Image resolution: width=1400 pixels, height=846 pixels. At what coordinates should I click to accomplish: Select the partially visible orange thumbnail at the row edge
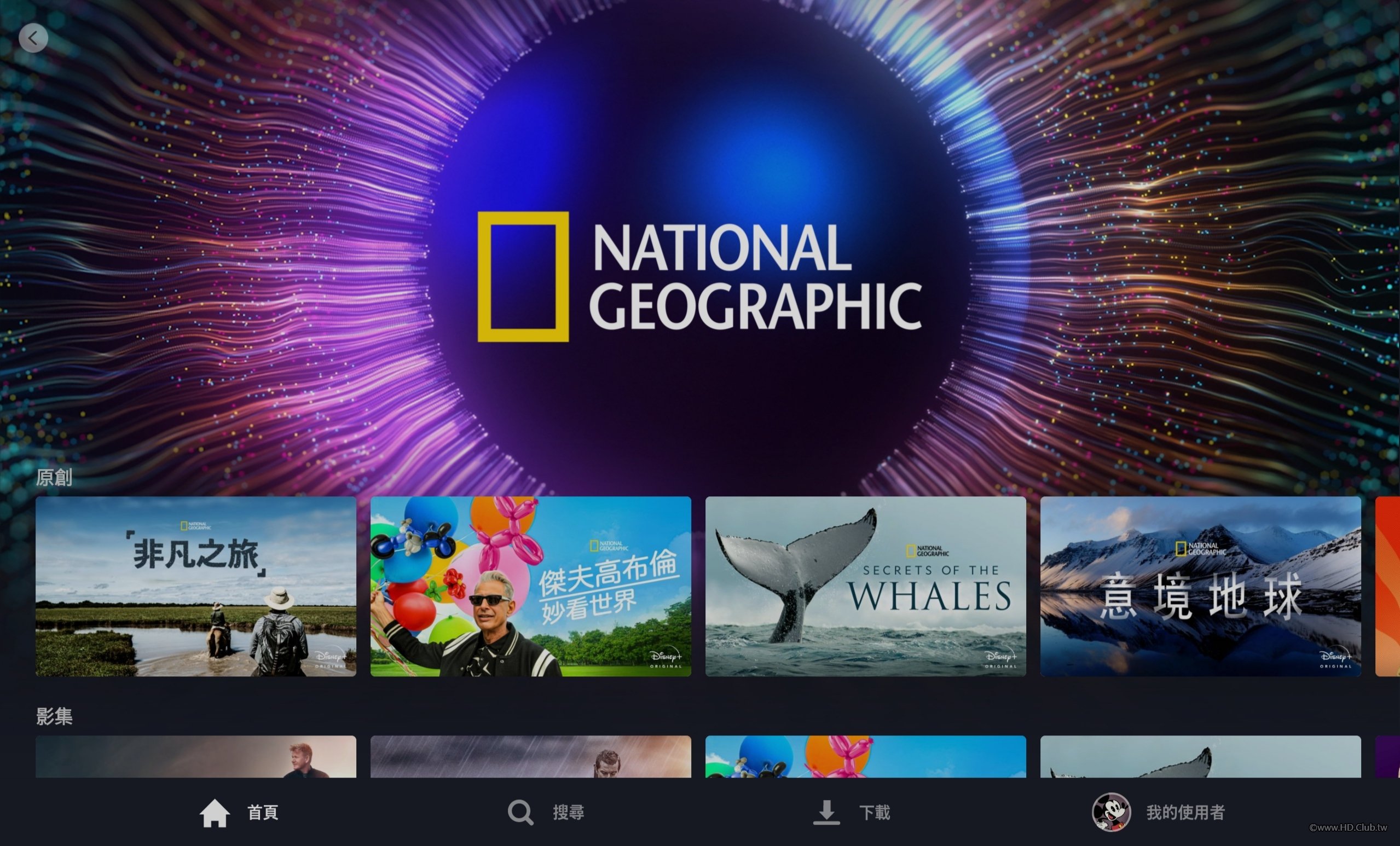[1388, 587]
